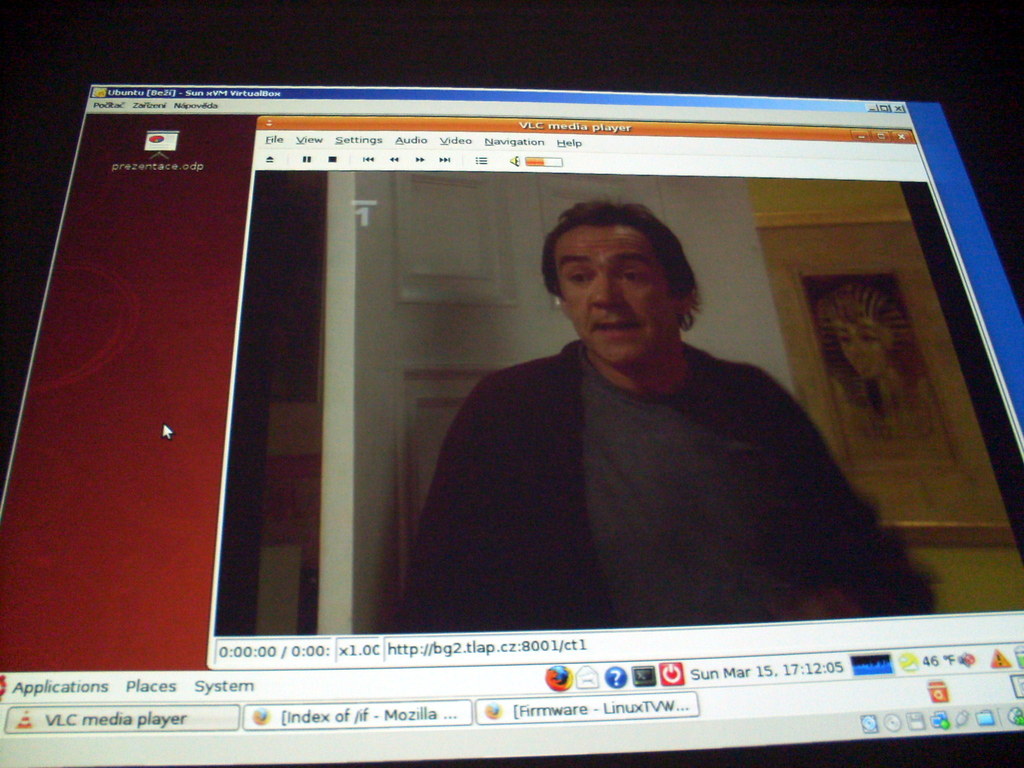Open the blue Help question mark launcher

pos(615,677)
